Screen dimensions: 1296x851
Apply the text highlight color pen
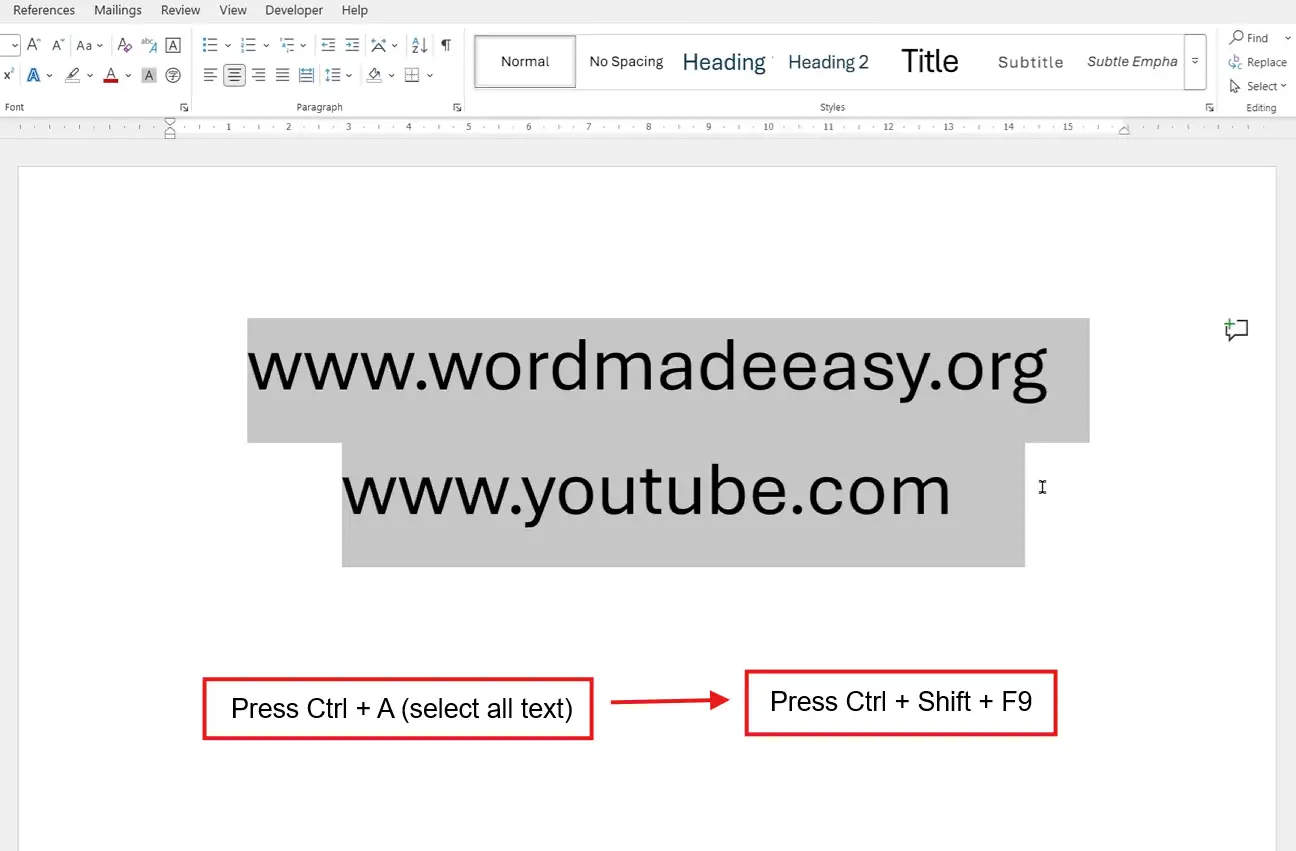click(72, 75)
